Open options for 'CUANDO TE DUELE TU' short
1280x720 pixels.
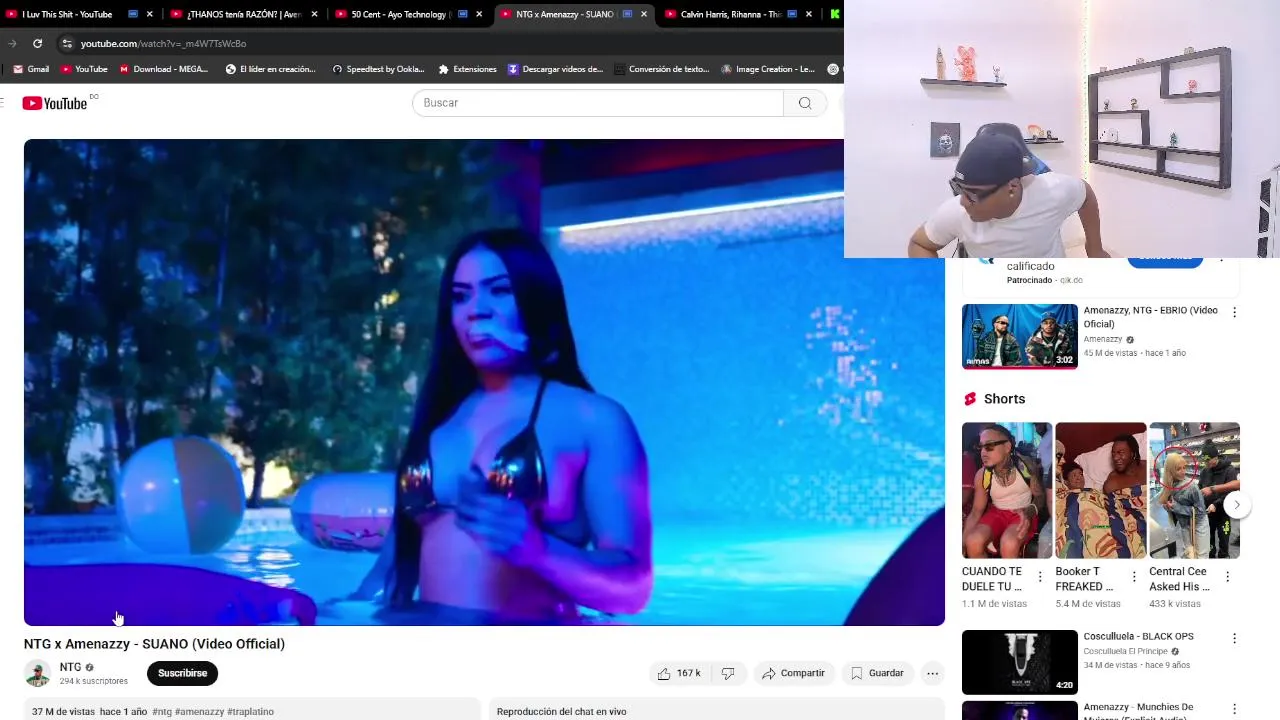(1040, 577)
